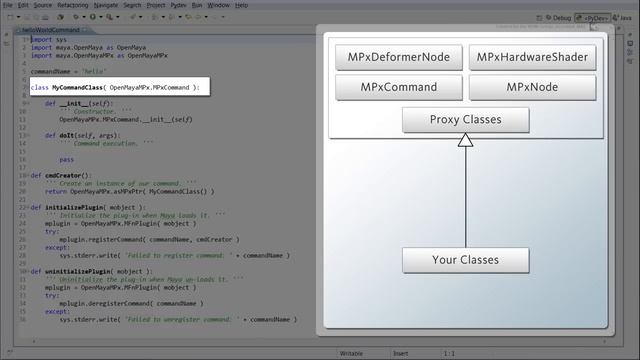Click the 1:1 cursor position status field
This screenshot has width=640, height=360.
[449, 353]
